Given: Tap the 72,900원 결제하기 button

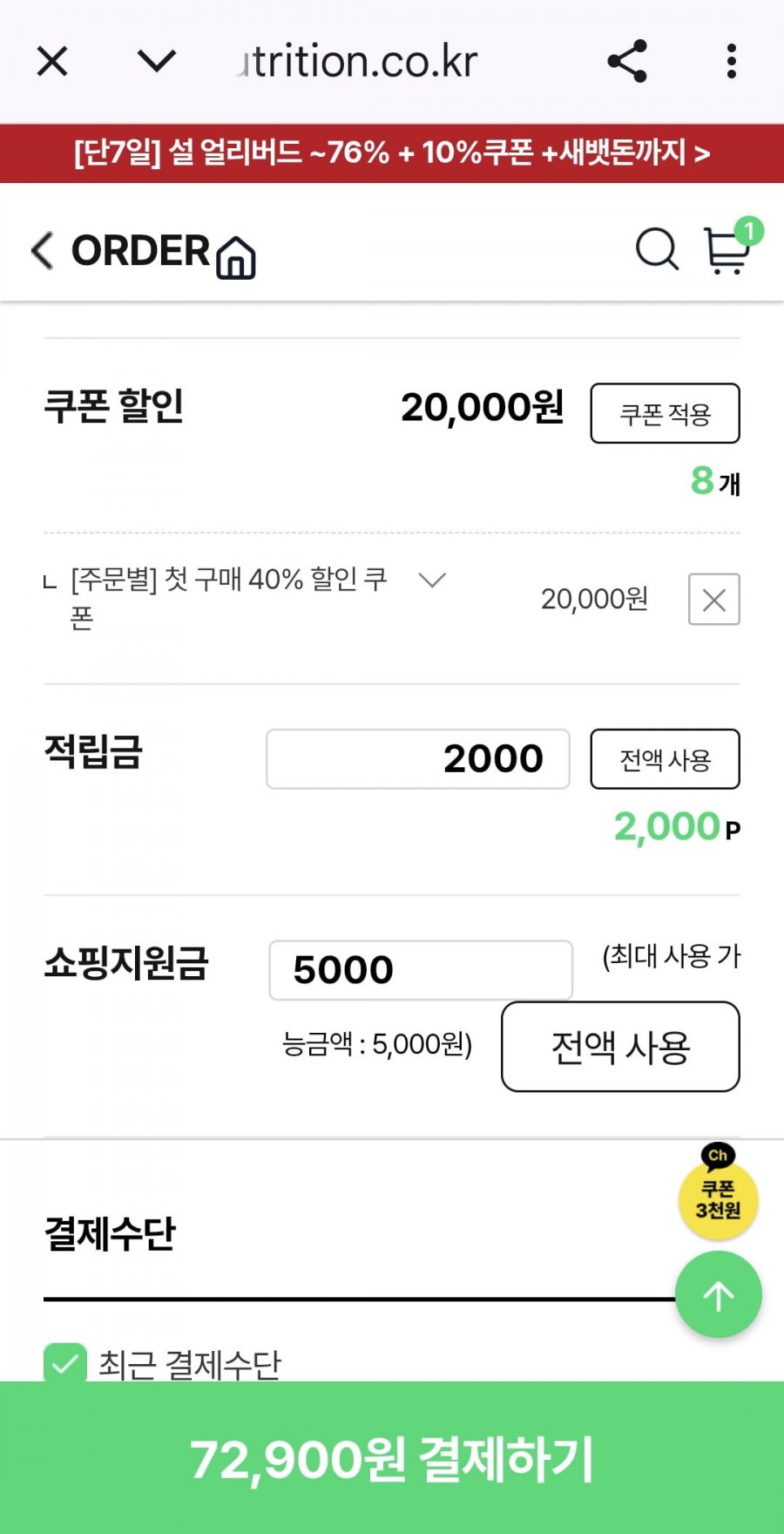Looking at the screenshot, I should 392,1459.
